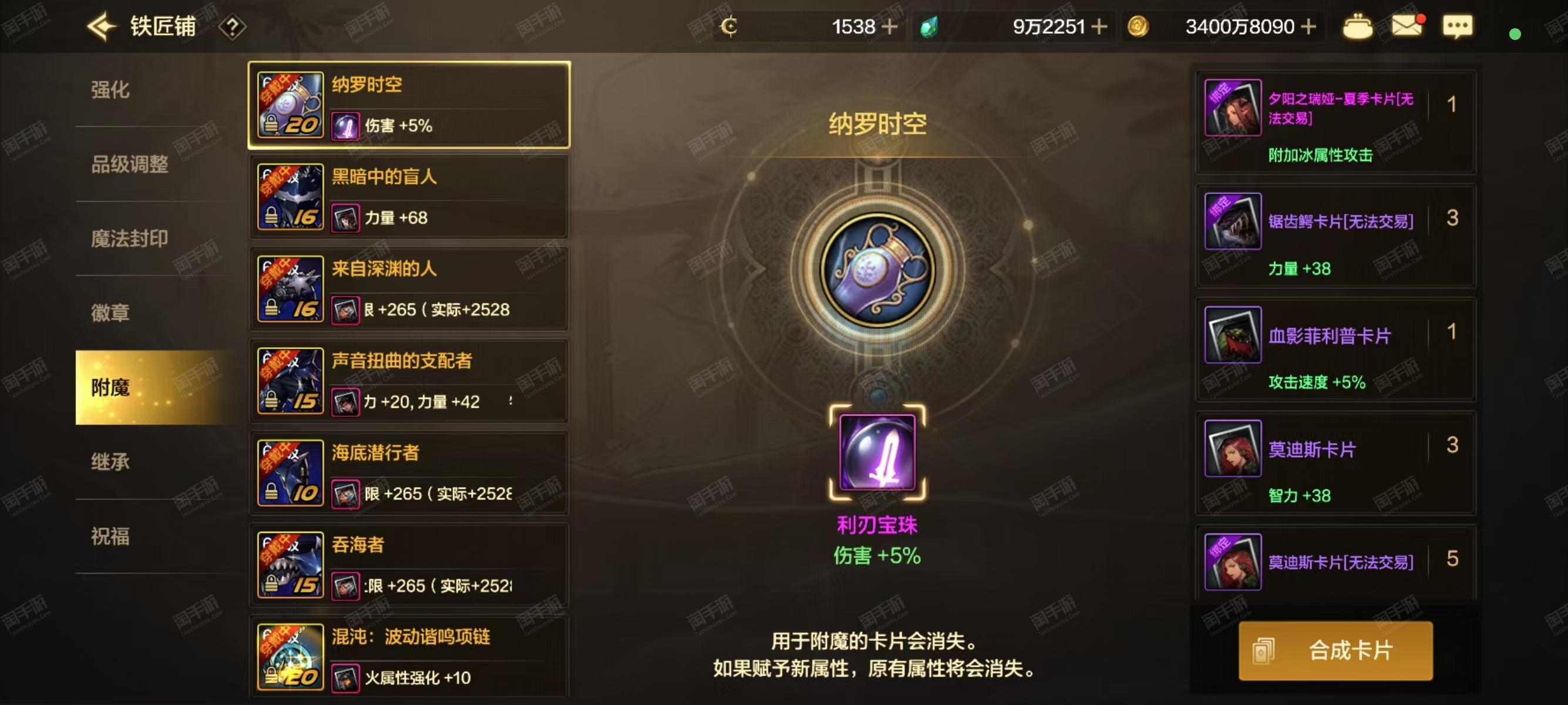Screen dimensions: 1568x705
Task: Select the 海底潜行者 equipment entry
Action: (409, 473)
